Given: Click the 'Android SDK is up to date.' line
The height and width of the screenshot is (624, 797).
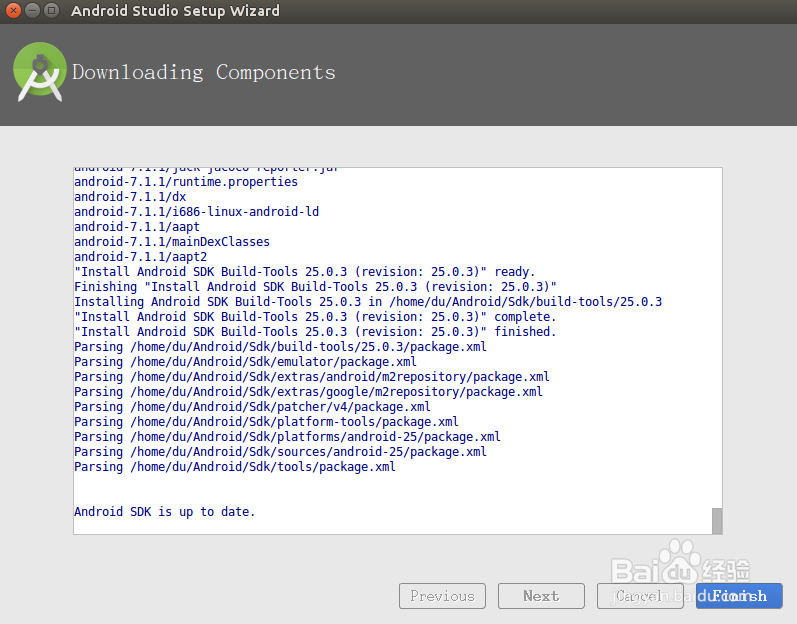Looking at the screenshot, I should pyautogui.click(x=165, y=512).
